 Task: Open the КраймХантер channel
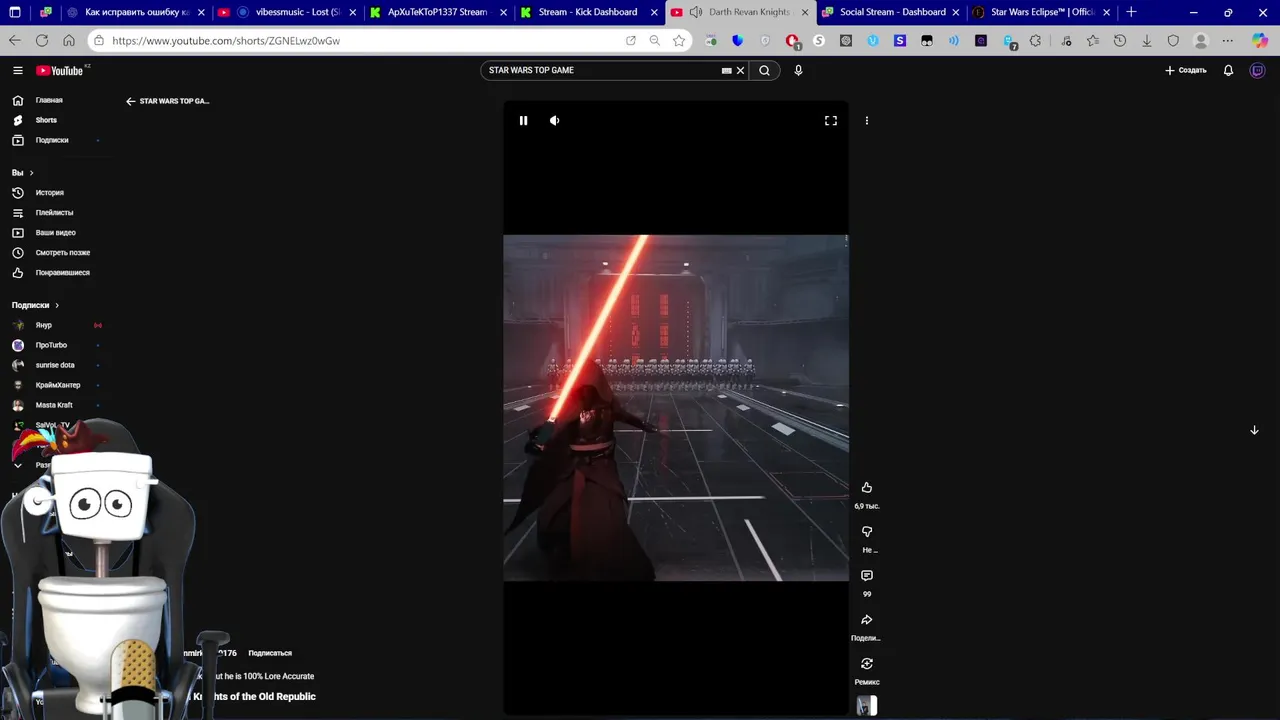tap(58, 385)
